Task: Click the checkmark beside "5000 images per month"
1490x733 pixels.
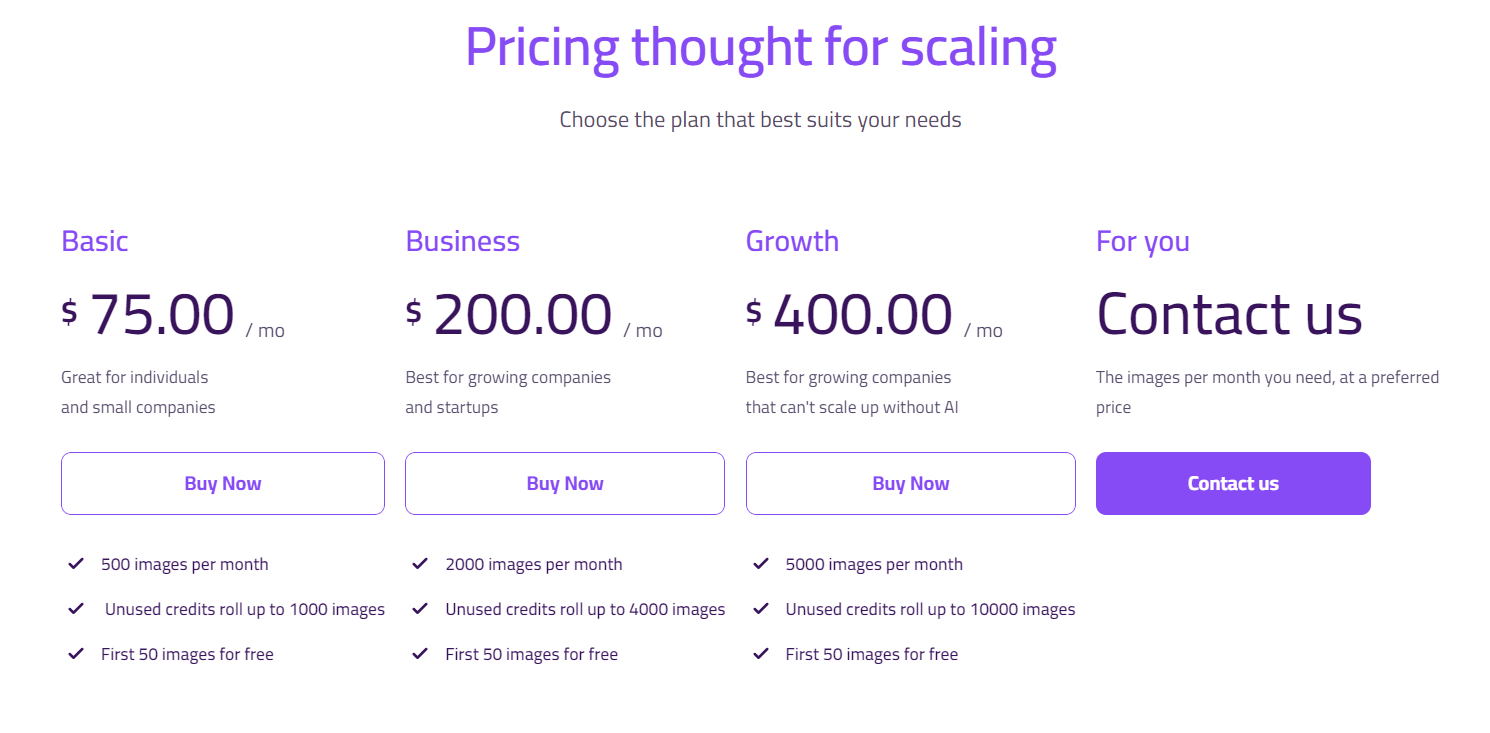Action: tap(760, 563)
